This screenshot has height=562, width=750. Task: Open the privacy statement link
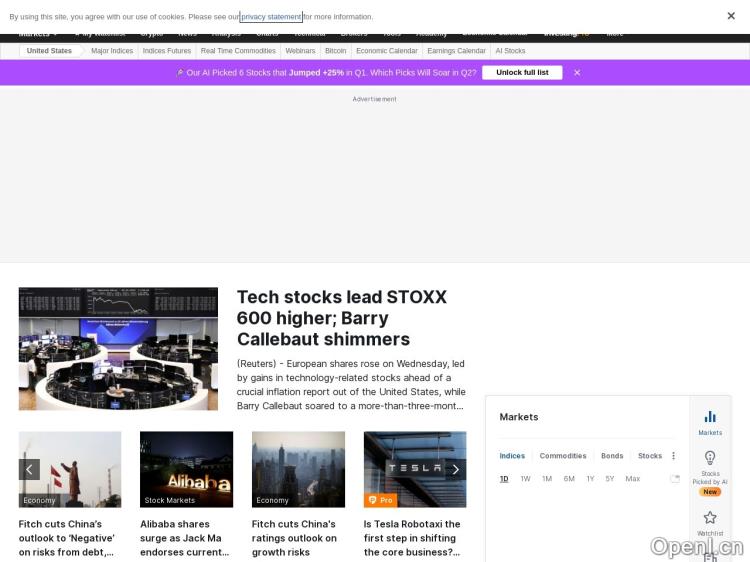pyautogui.click(x=271, y=17)
